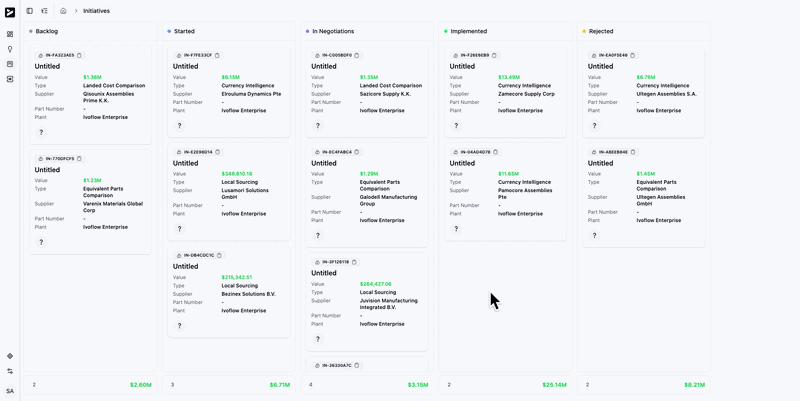The image size is (800, 401).
Task: Click question-mark avatar on Elrouluma Dynamics card
Action: pos(180,126)
